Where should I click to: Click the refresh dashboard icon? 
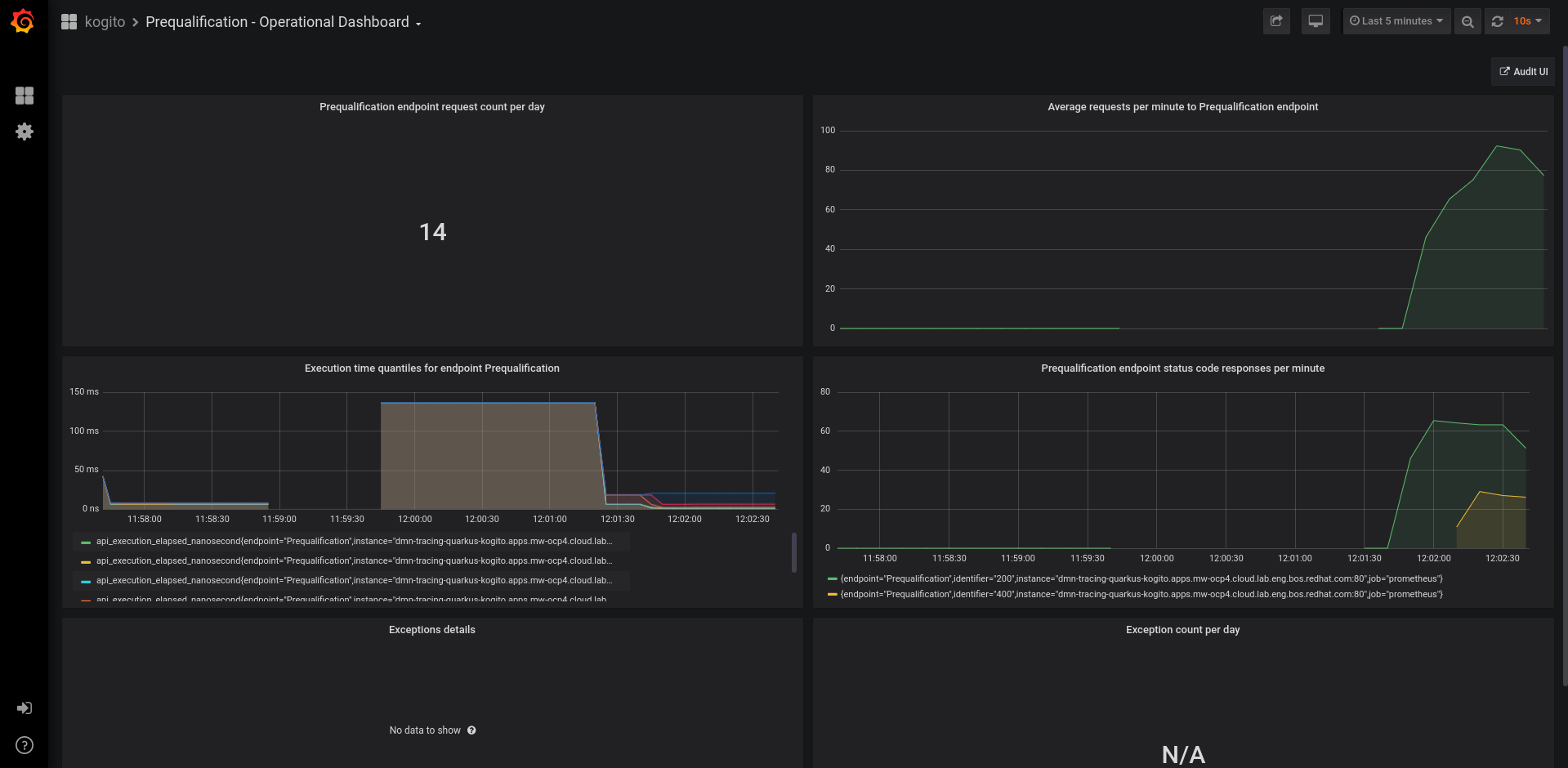tap(1497, 21)
